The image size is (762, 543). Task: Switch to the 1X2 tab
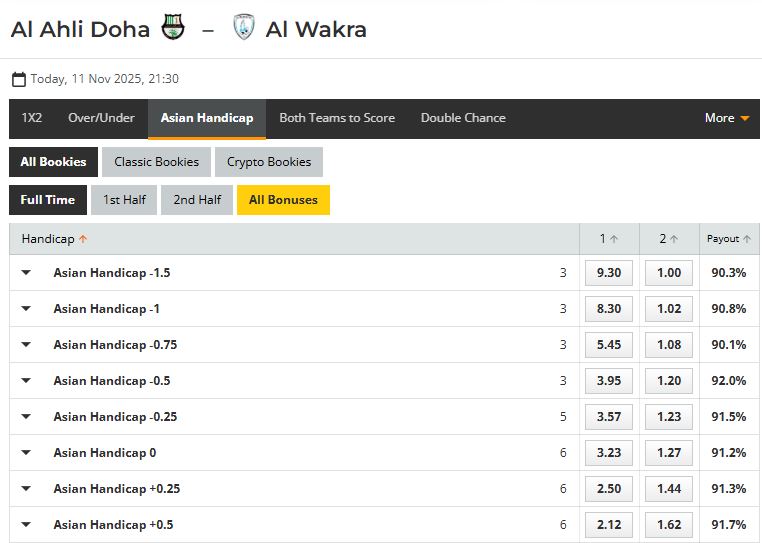point(32,118)
